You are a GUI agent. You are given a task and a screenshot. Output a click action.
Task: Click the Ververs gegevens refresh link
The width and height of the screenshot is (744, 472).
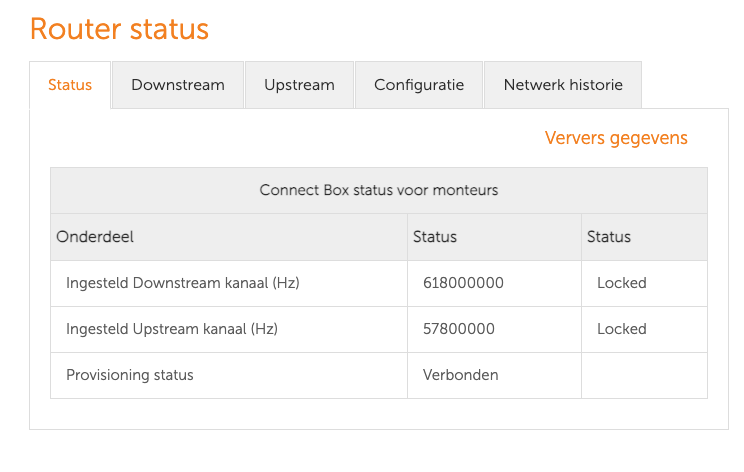(x=616, y=138)
